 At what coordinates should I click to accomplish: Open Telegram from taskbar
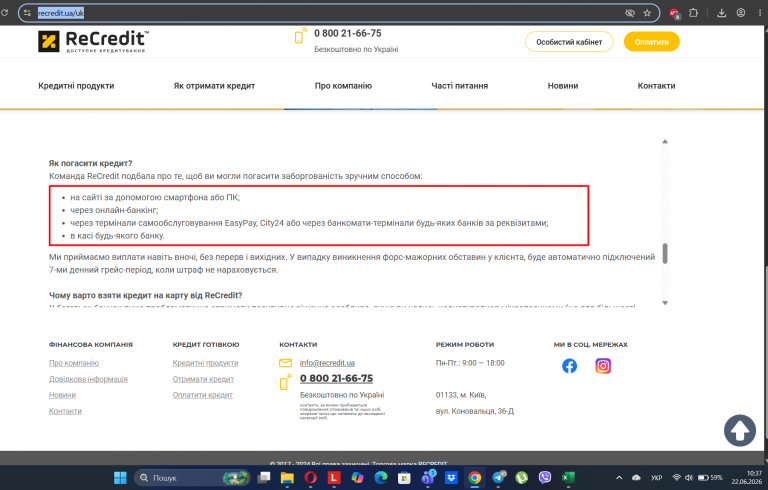[499, 478]
